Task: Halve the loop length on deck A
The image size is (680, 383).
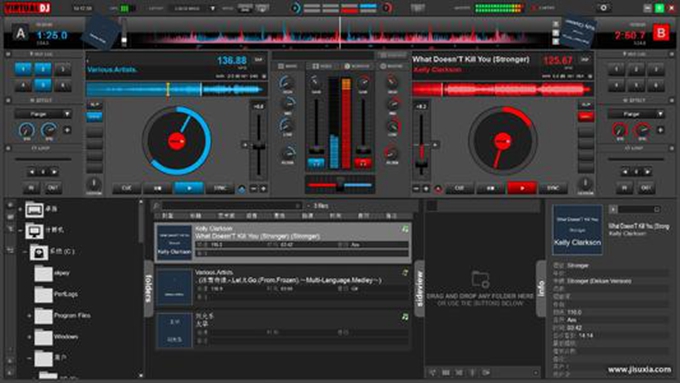Action: point(32,172)
